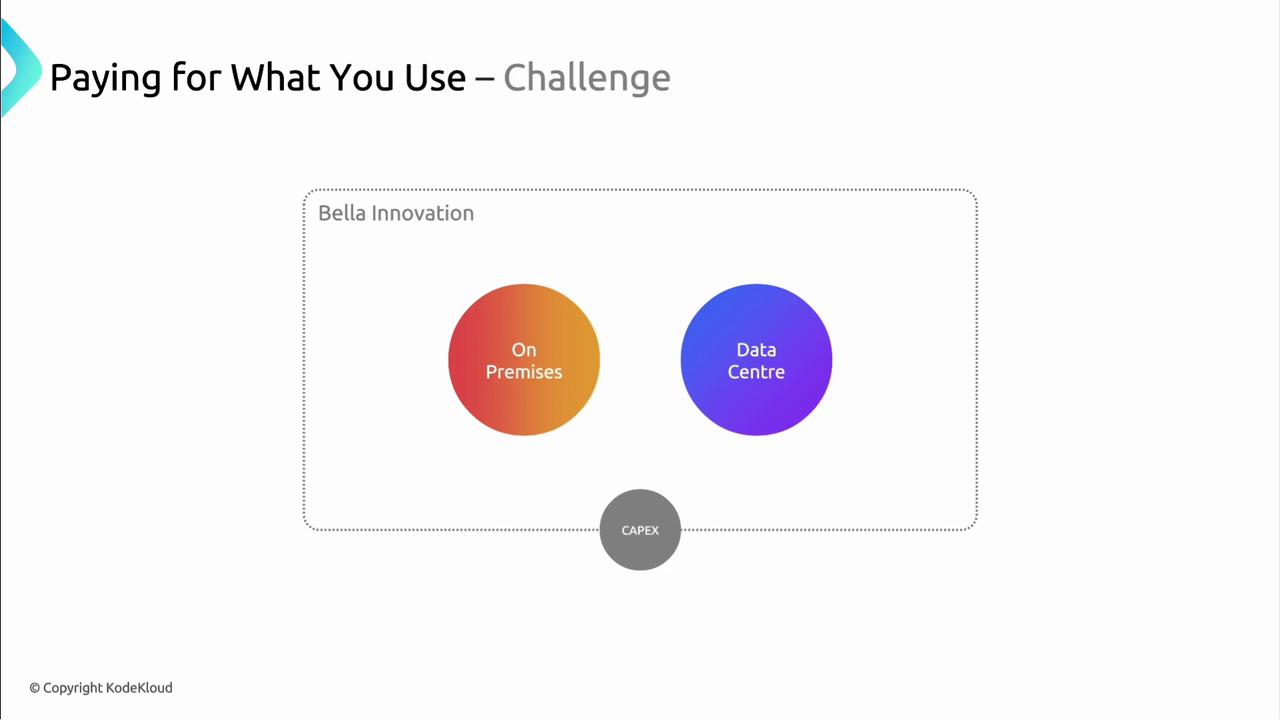Click the word Copyright in footer
Screen dimensions: 1280x720
click(x=72, y=688)
